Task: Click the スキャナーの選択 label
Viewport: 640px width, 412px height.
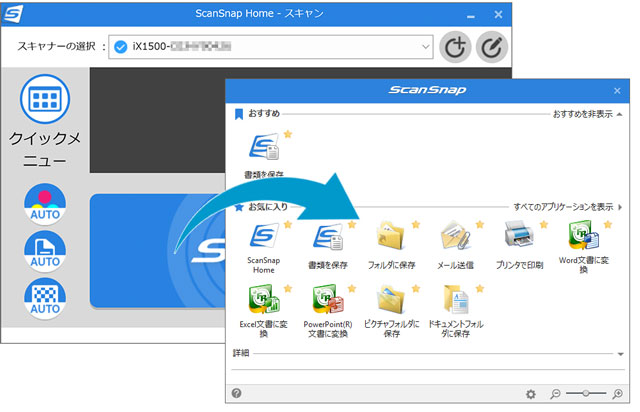Action: click(57, 47)
